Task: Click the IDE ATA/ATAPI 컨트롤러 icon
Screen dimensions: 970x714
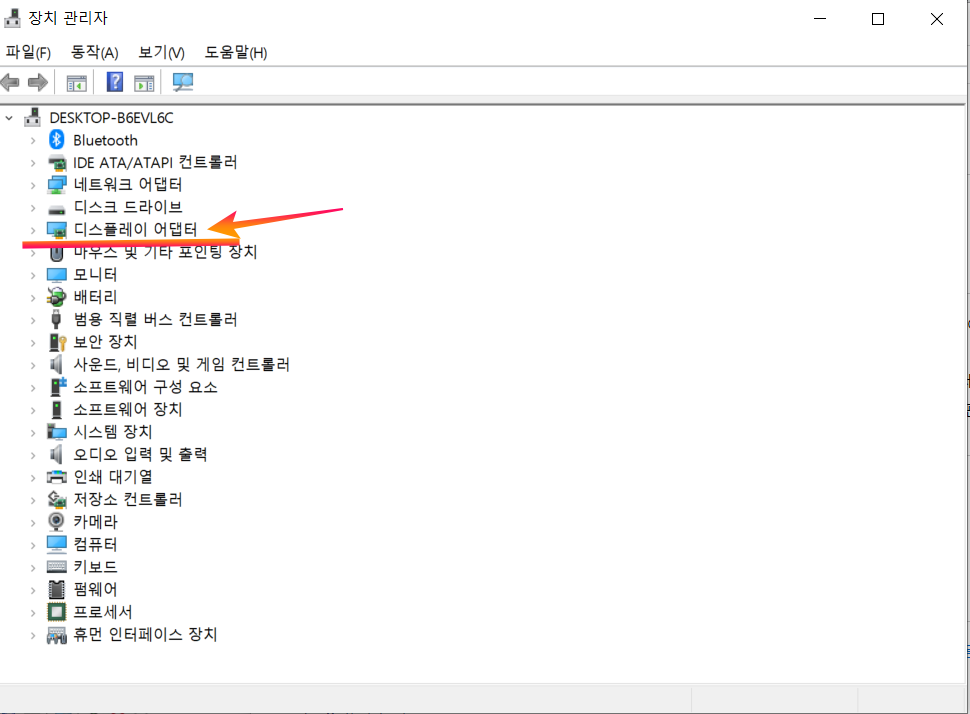Action: click(57, 163)
